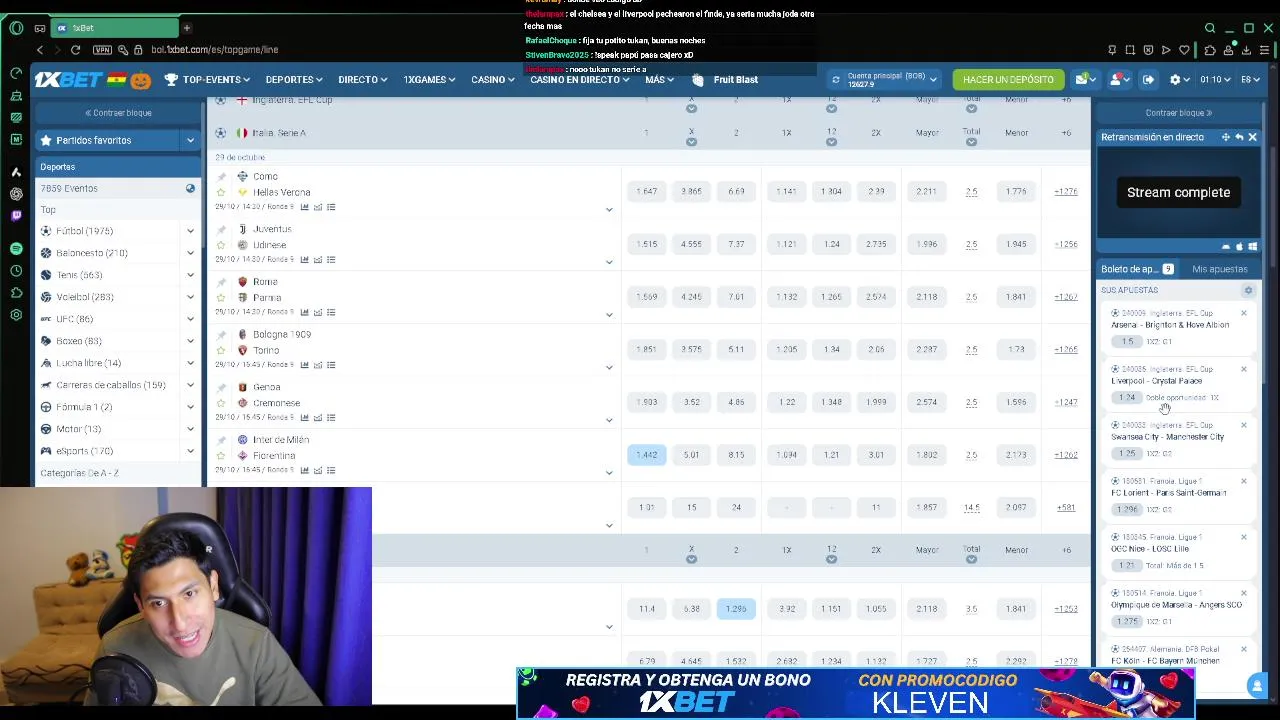Open the VPN badge in the address bar
The width and height of the screenshot is (1280, 720).
[x=102, y=49]
